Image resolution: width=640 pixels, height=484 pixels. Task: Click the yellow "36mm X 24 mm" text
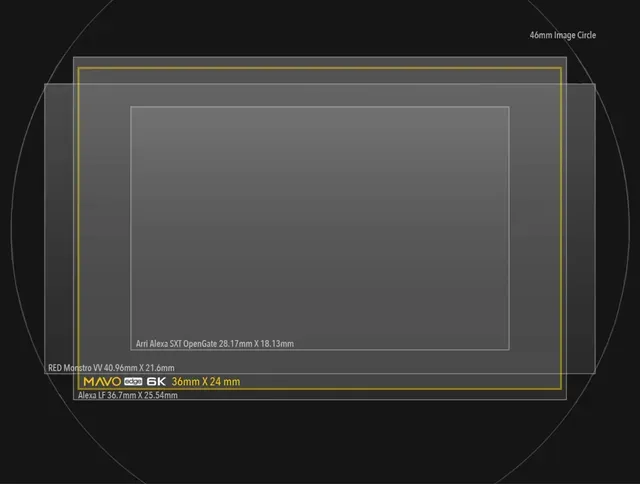point(206,382)
